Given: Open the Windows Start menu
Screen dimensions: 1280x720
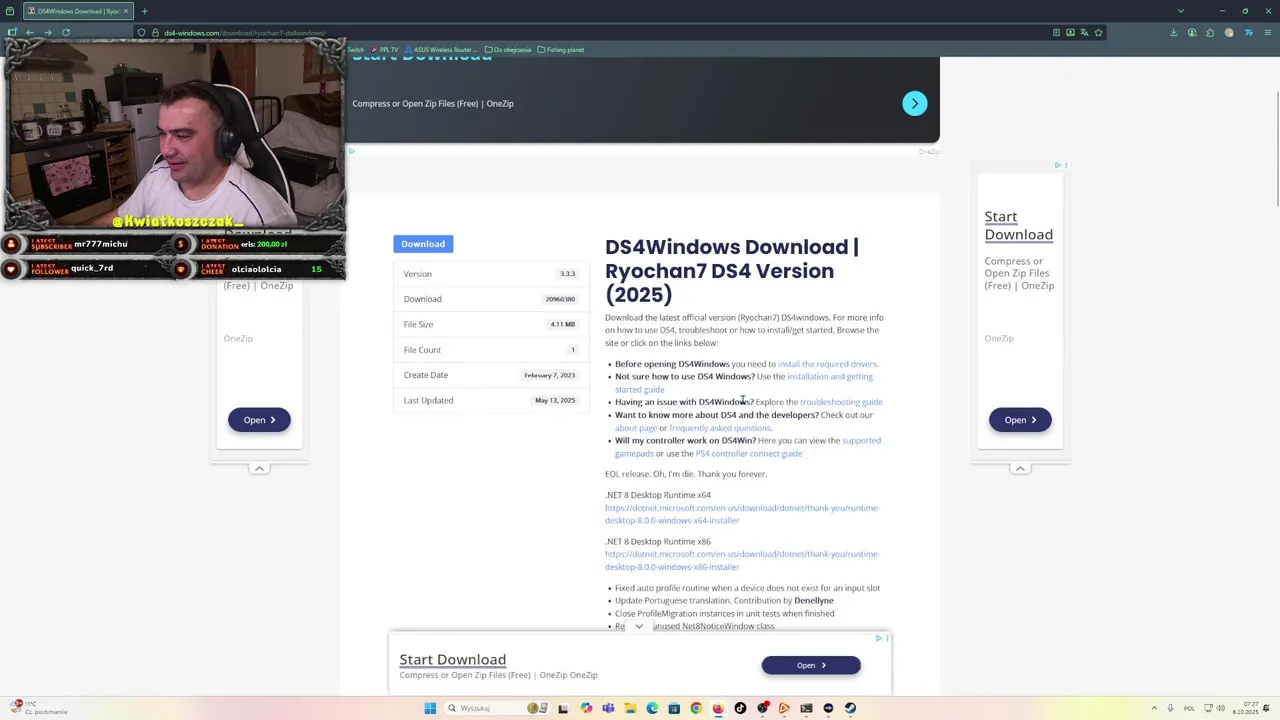Looking at the screenshot, I should 430,708.
